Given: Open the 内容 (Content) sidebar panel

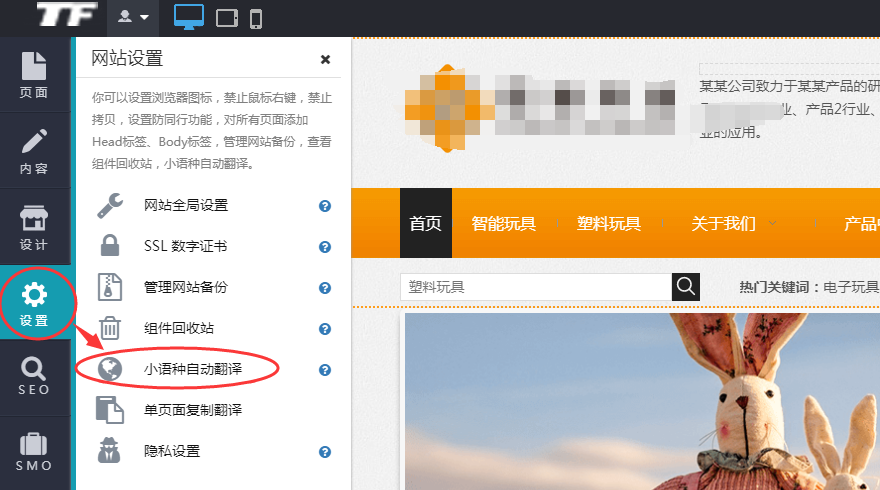Looking at the screenshot, I should (x=34, y=151).
